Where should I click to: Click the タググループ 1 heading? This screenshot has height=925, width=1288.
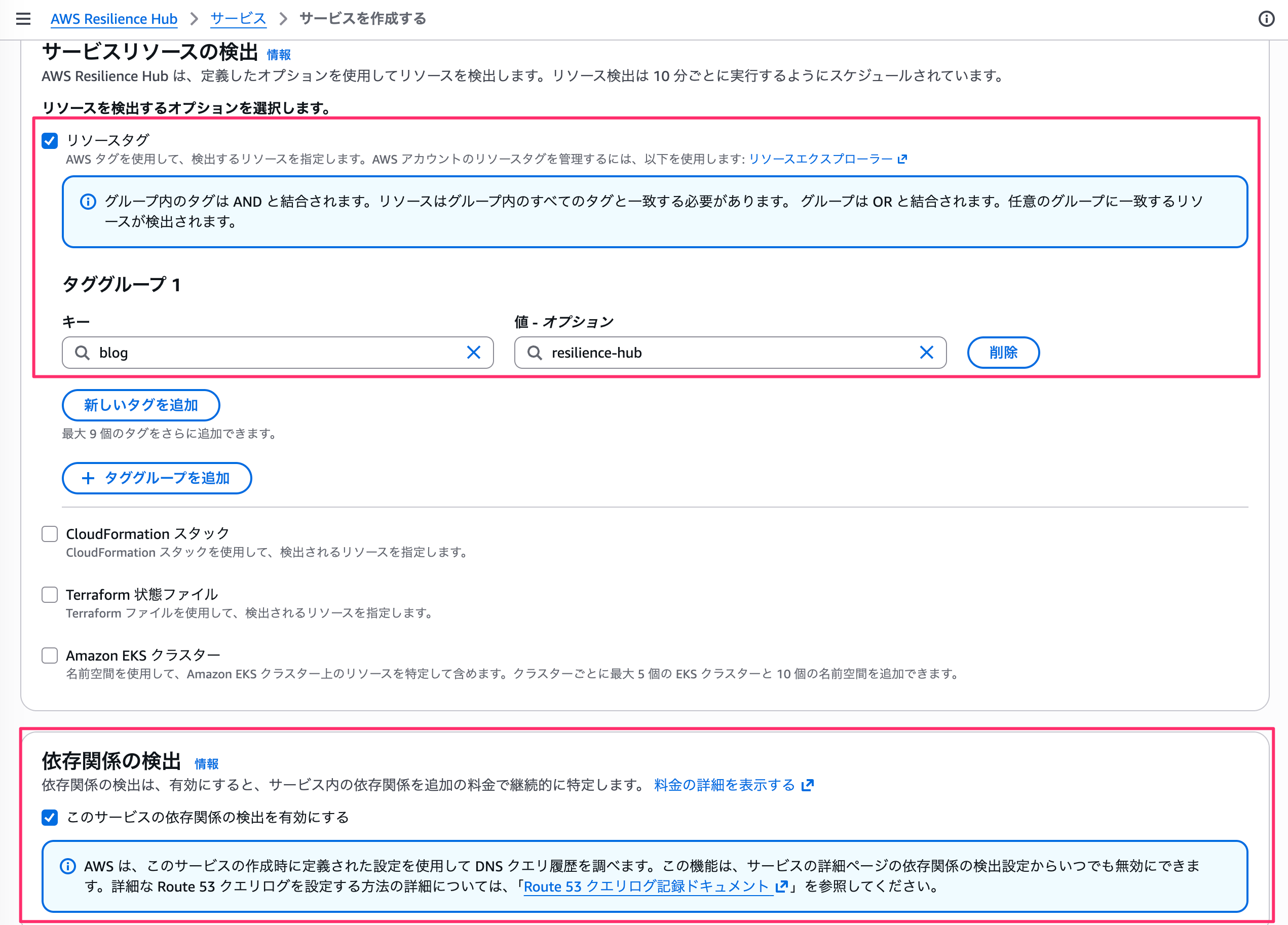[x=122, y=284]
